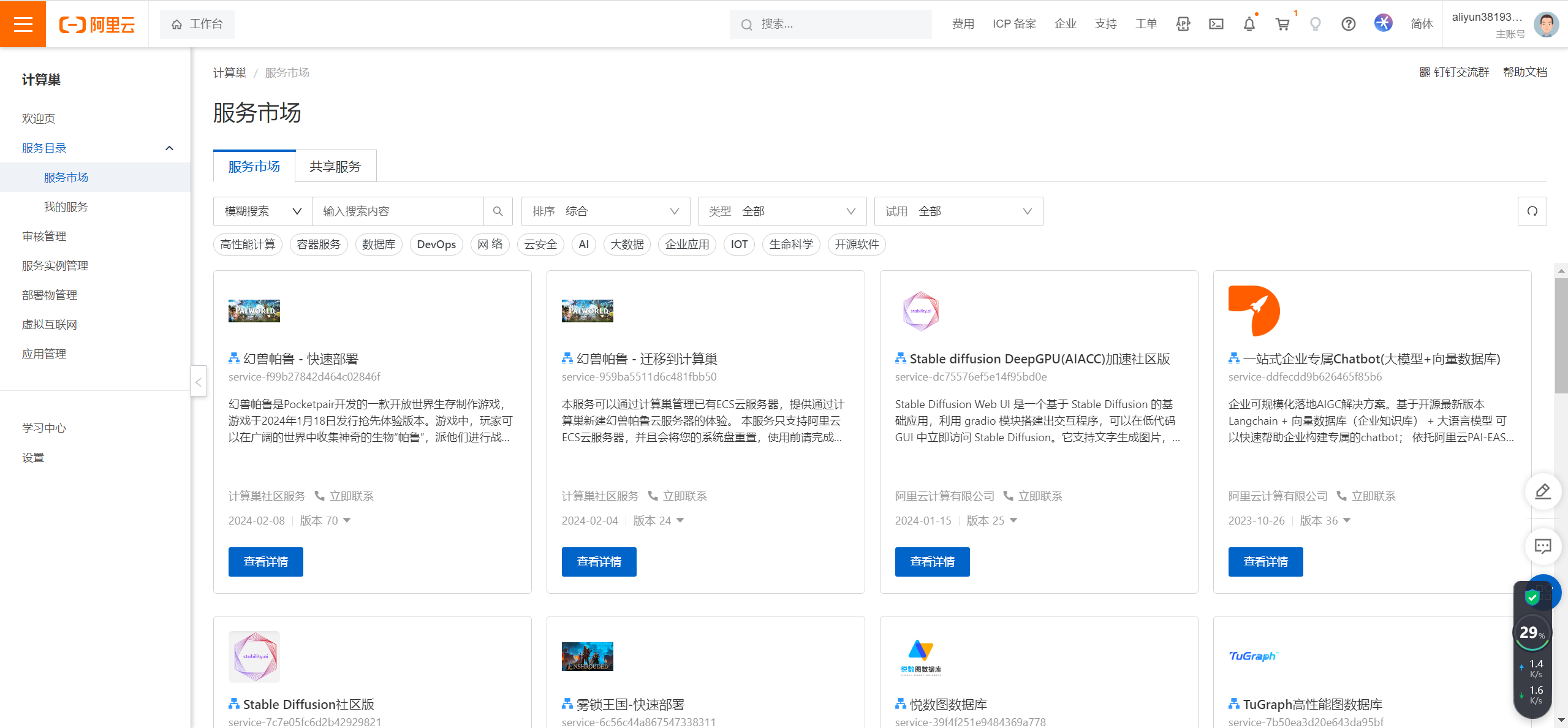This screenshot has width=1568, height=728.
Task: Open My Services in sidebar
Action: (x=66, y=207)
